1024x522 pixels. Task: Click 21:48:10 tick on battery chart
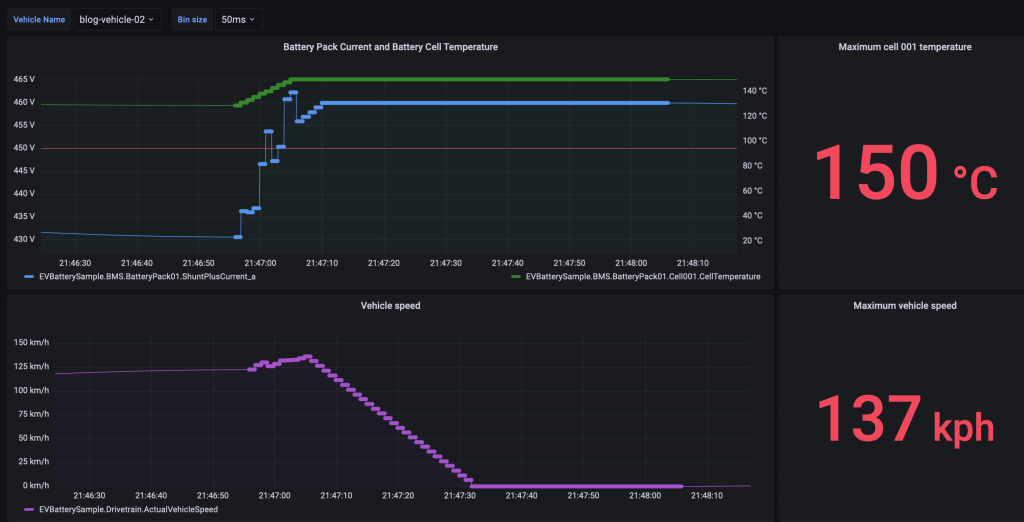click(693, 263)
